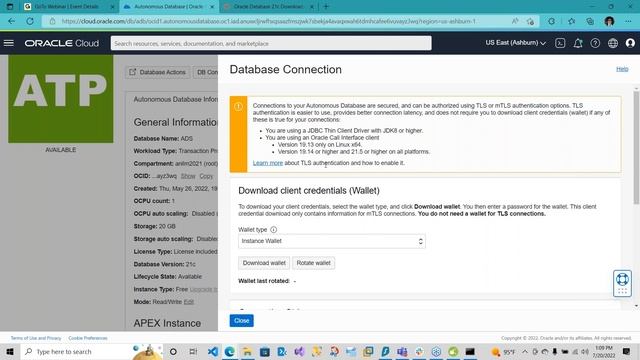Click the Cortana circle icon on the taskbar
This screenshot has height=360, width=640.
pyautogui.click(x=173, y=351)
